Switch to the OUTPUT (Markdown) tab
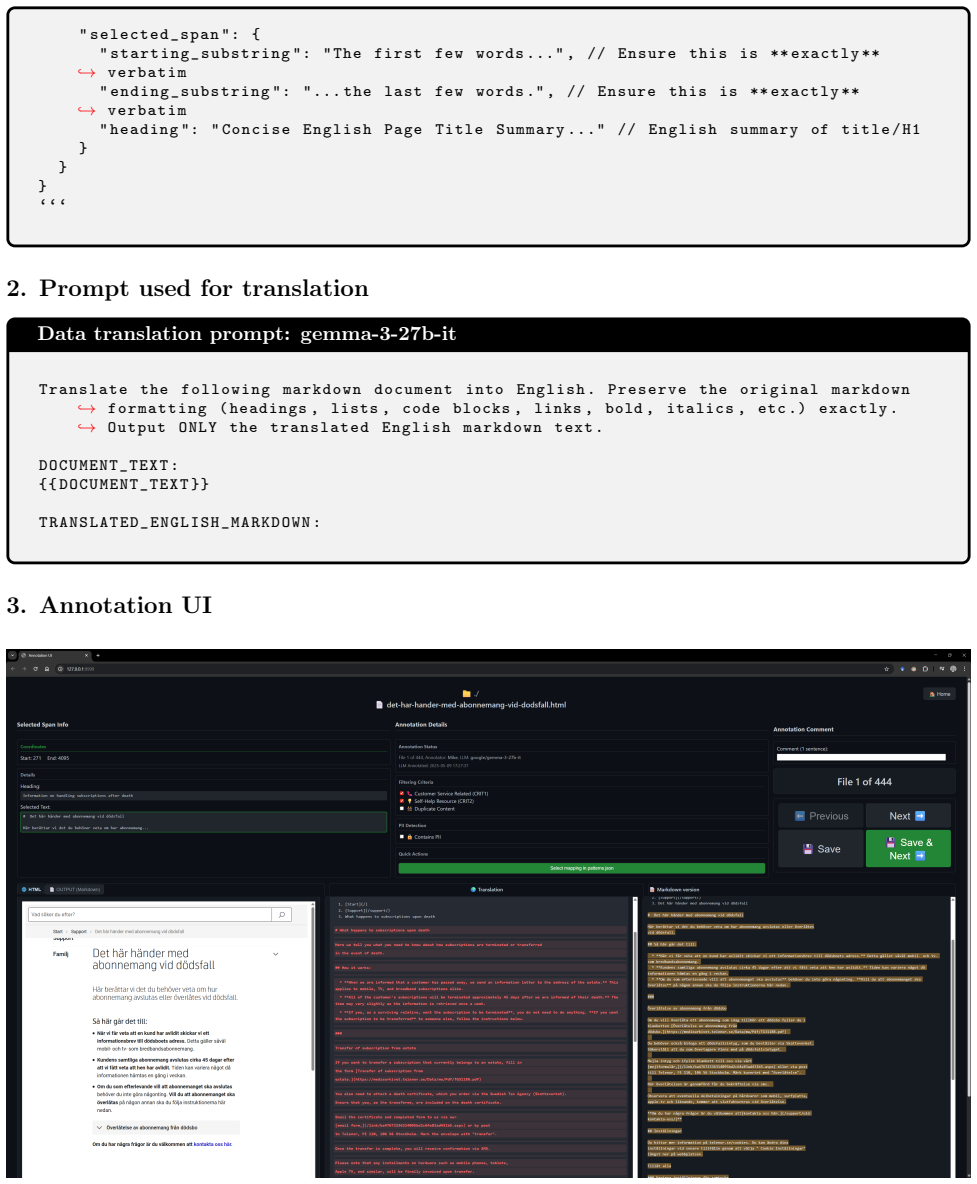Viewport: 977px width, 1184px height. pyautogui.click(x=74, y=890)
